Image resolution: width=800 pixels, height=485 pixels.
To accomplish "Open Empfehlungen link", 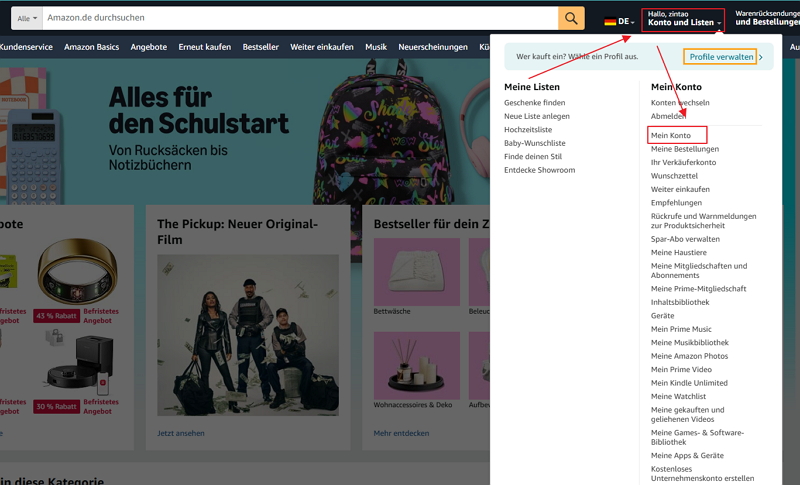I will pyautogui.click(x=676, y=202).
